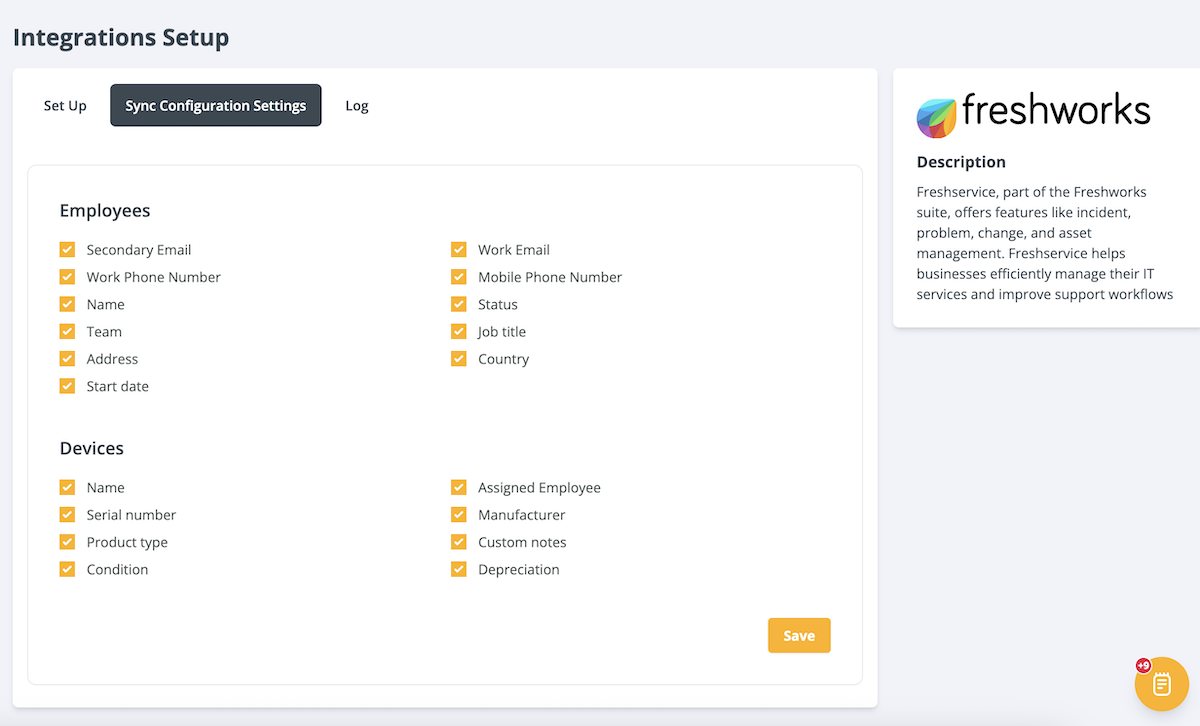Toggle the employee Status checkbox
Screen dimensions: 1200x726
(459, 304)
